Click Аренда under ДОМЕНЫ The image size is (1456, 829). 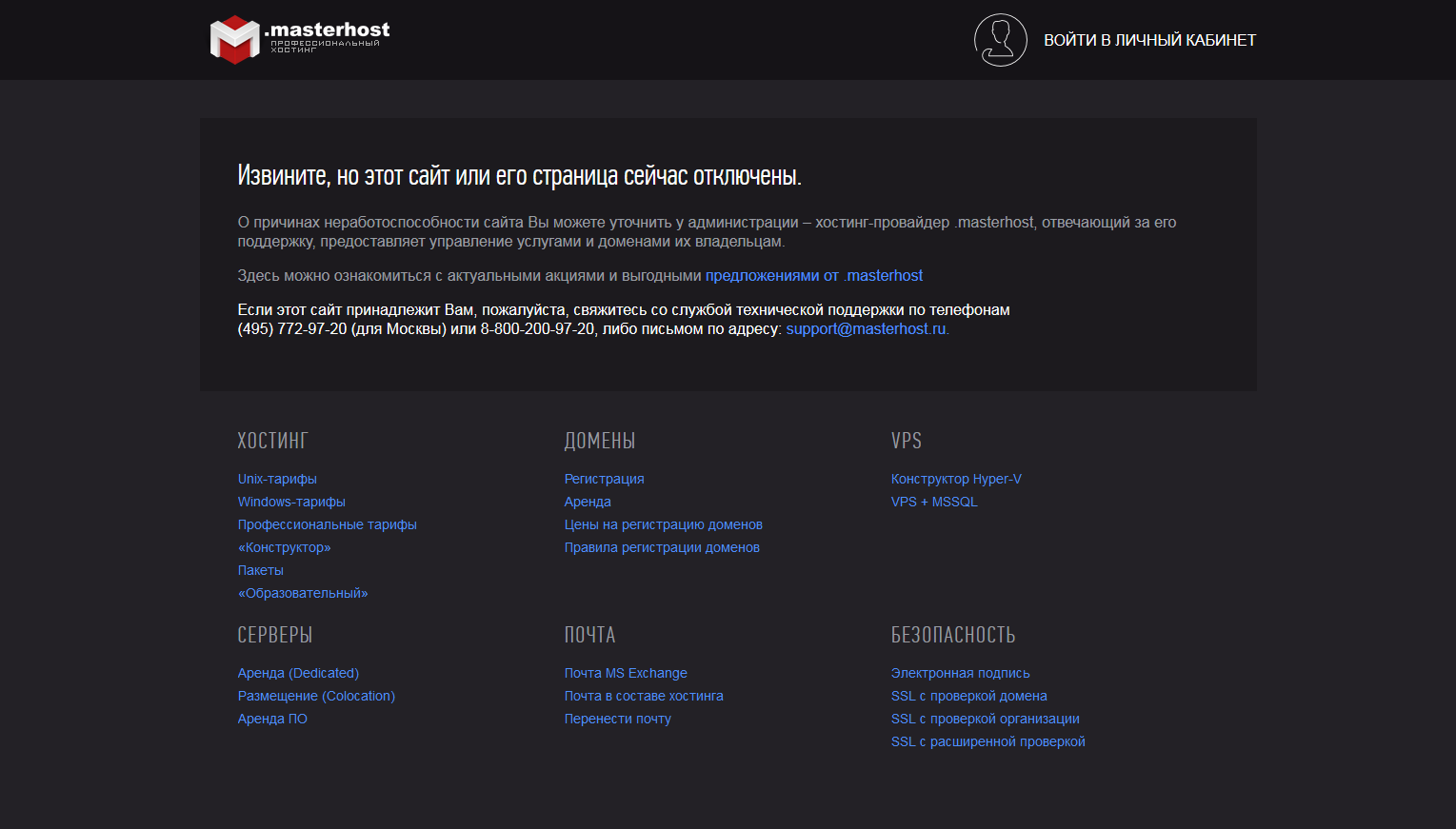tap(588, 502)
